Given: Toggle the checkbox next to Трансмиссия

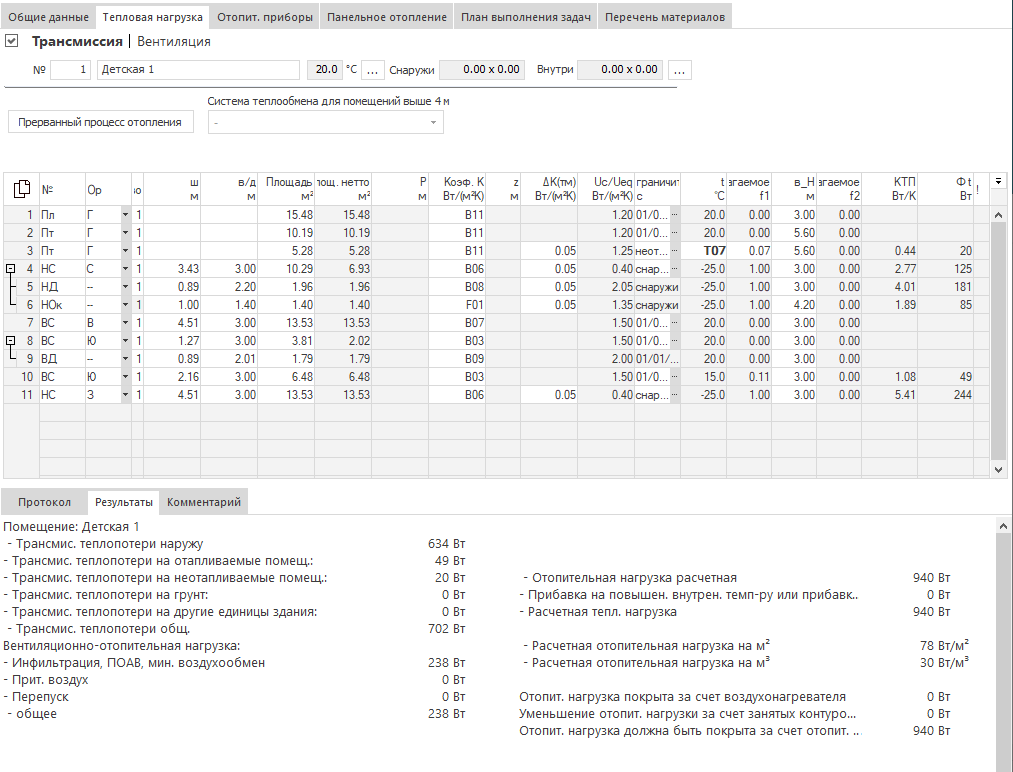Looking at the screenshot, I should [12, 41].
